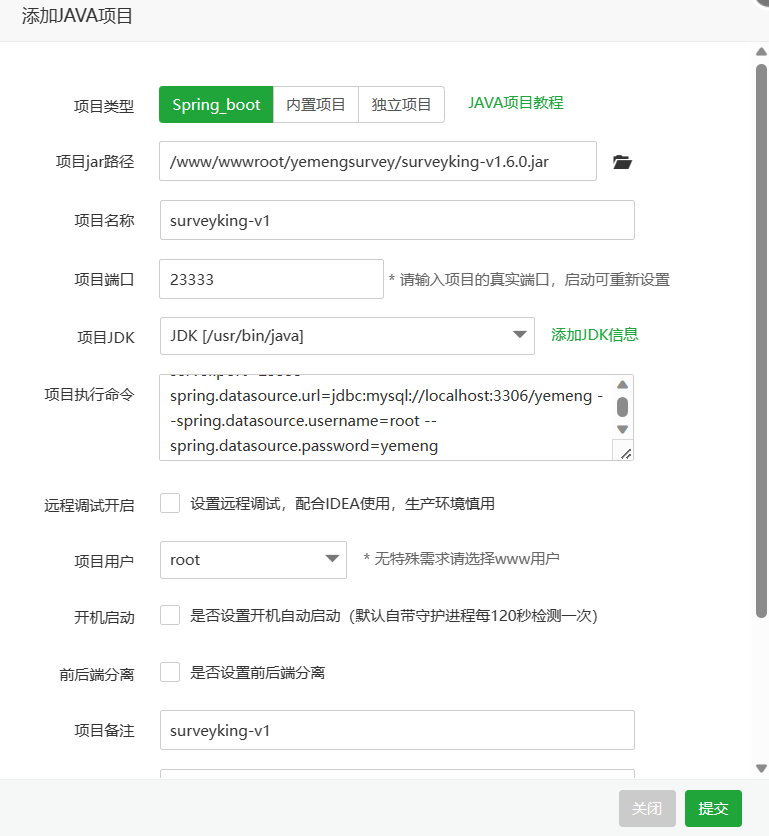Click the dialog scrollbar down arrow
The height and width of the screenshot is (836, 769).
[x=761, y=768]
